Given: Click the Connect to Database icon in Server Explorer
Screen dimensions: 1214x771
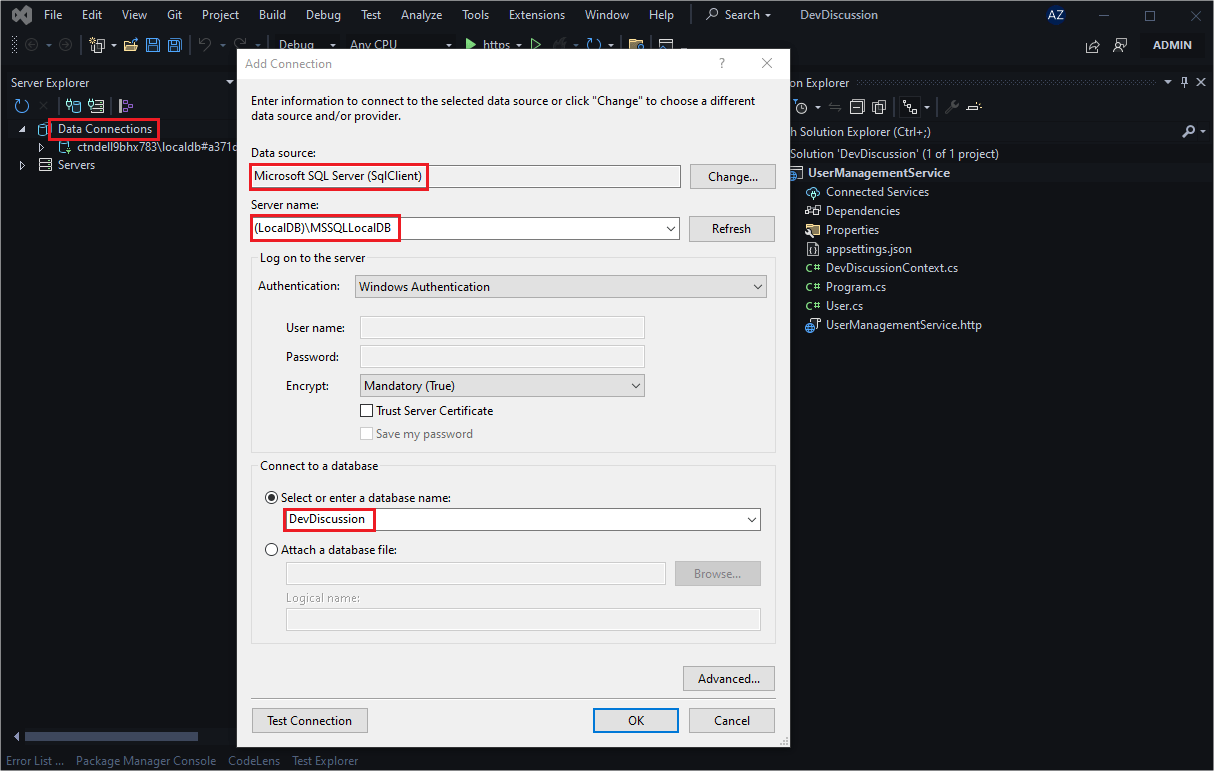Looking at the screenshot, I should point(73,106).
